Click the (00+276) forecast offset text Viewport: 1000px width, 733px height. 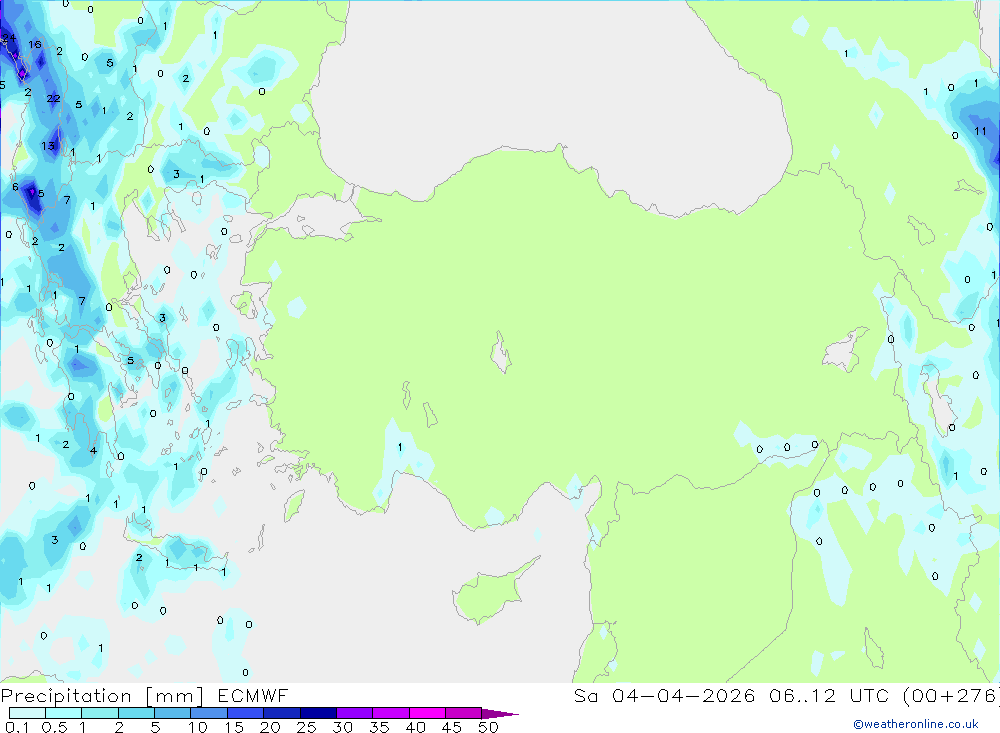point(950,695)
